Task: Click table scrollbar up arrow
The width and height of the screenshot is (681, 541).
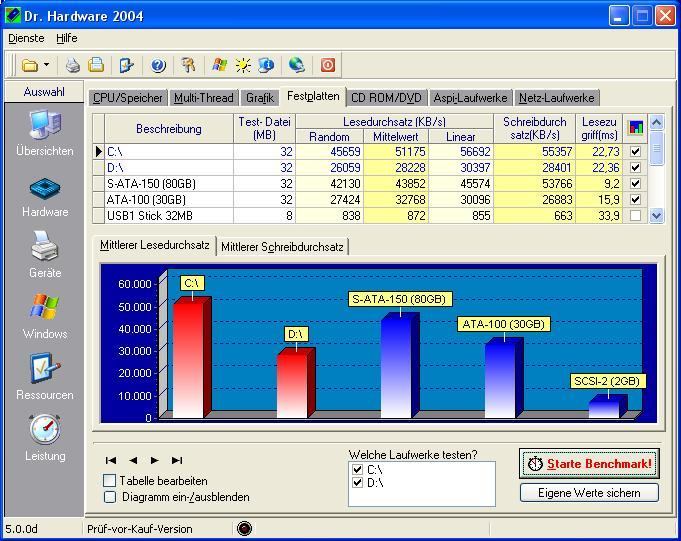Action: coord(656,123)
